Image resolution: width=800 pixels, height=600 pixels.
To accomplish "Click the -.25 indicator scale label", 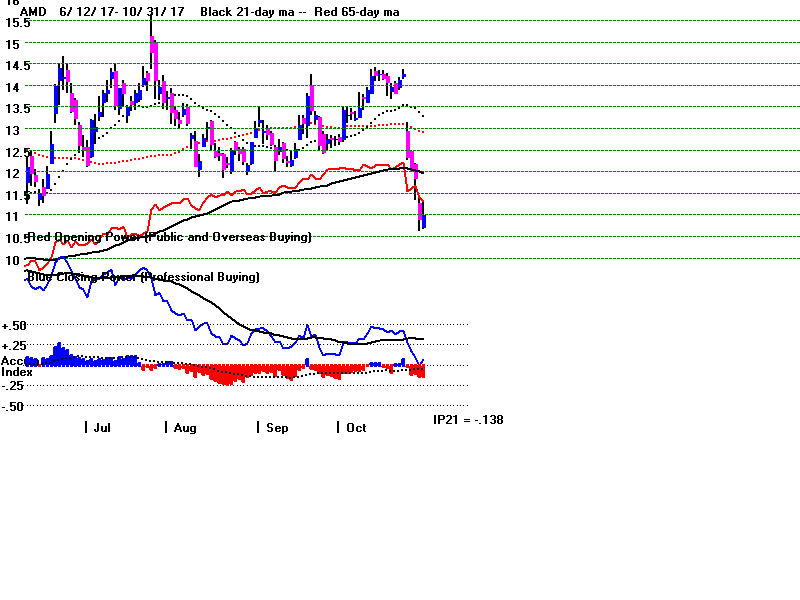I will [13, 385].
